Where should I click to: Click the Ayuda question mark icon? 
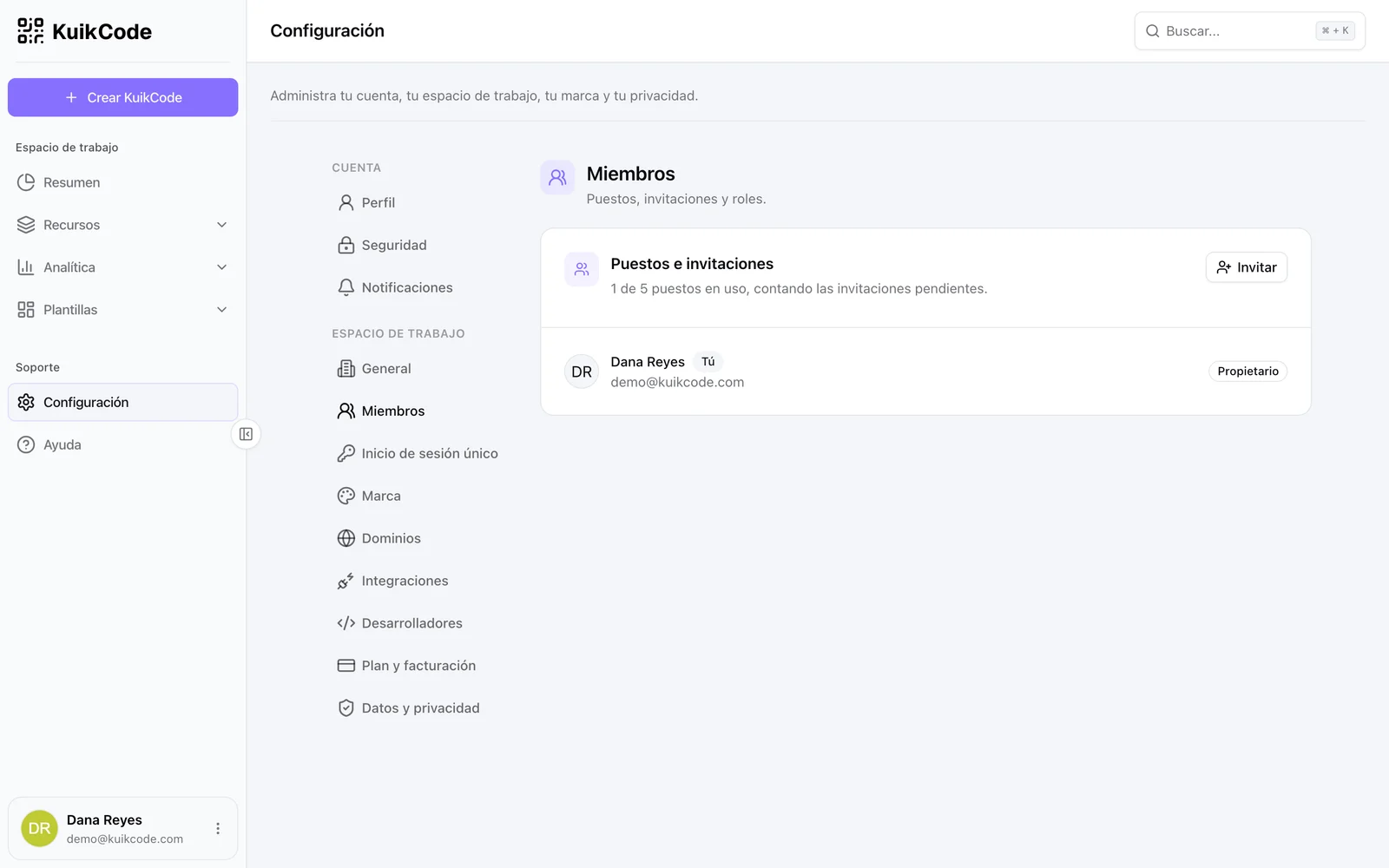[x=26, y=444]
